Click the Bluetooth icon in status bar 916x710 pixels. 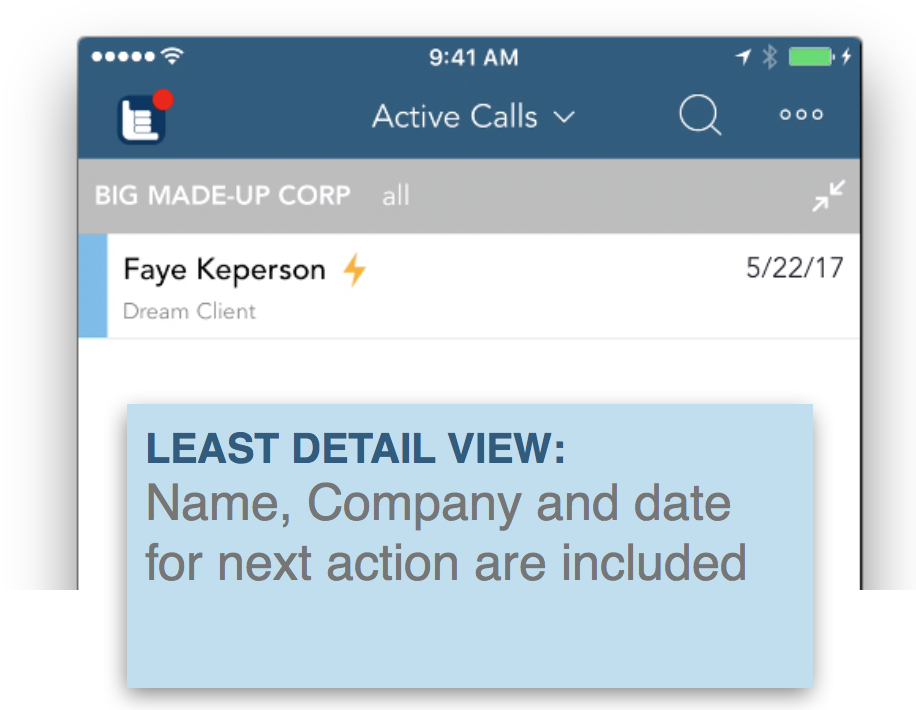(x=769, y=57)
